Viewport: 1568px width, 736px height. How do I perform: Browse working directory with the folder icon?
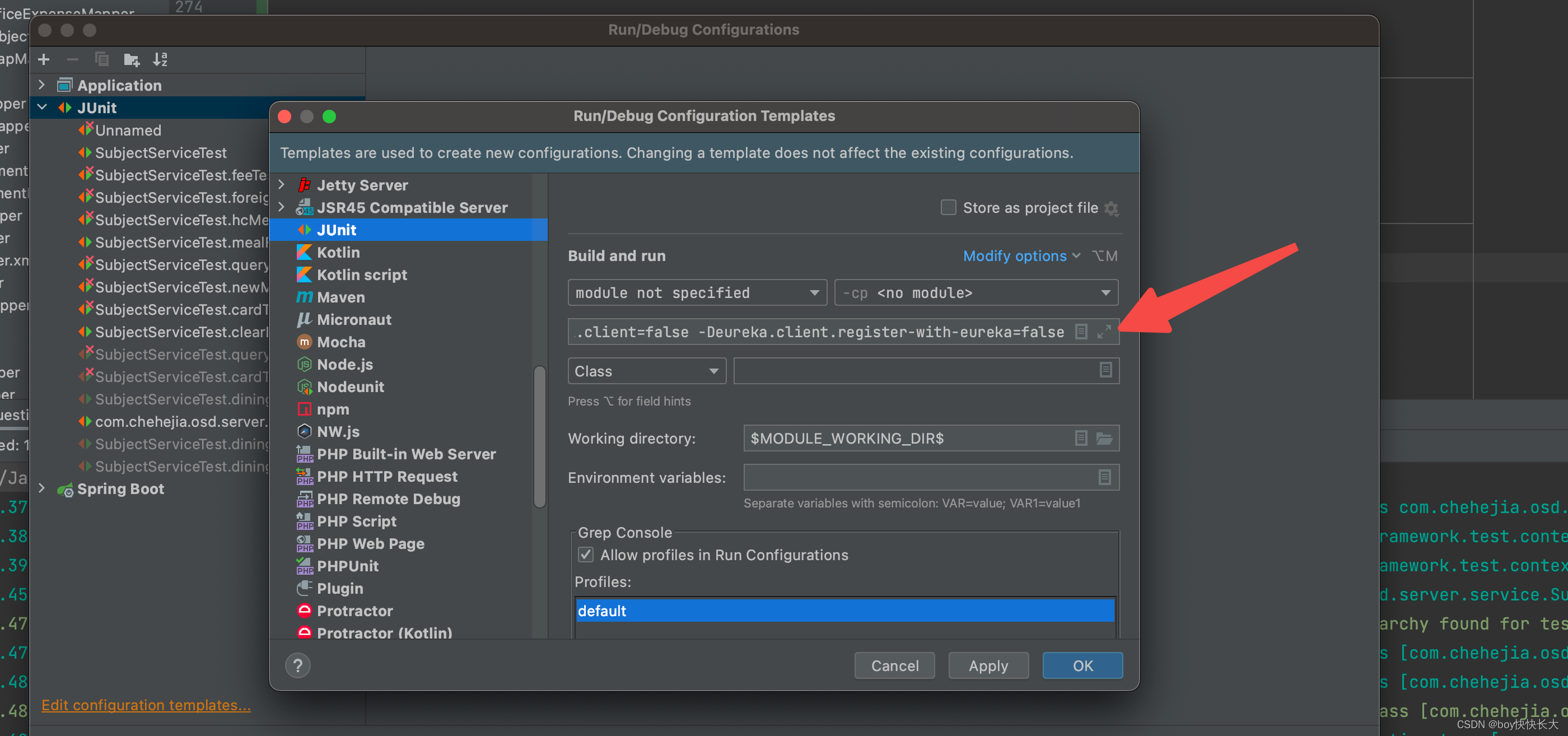tap(1104, 439)
